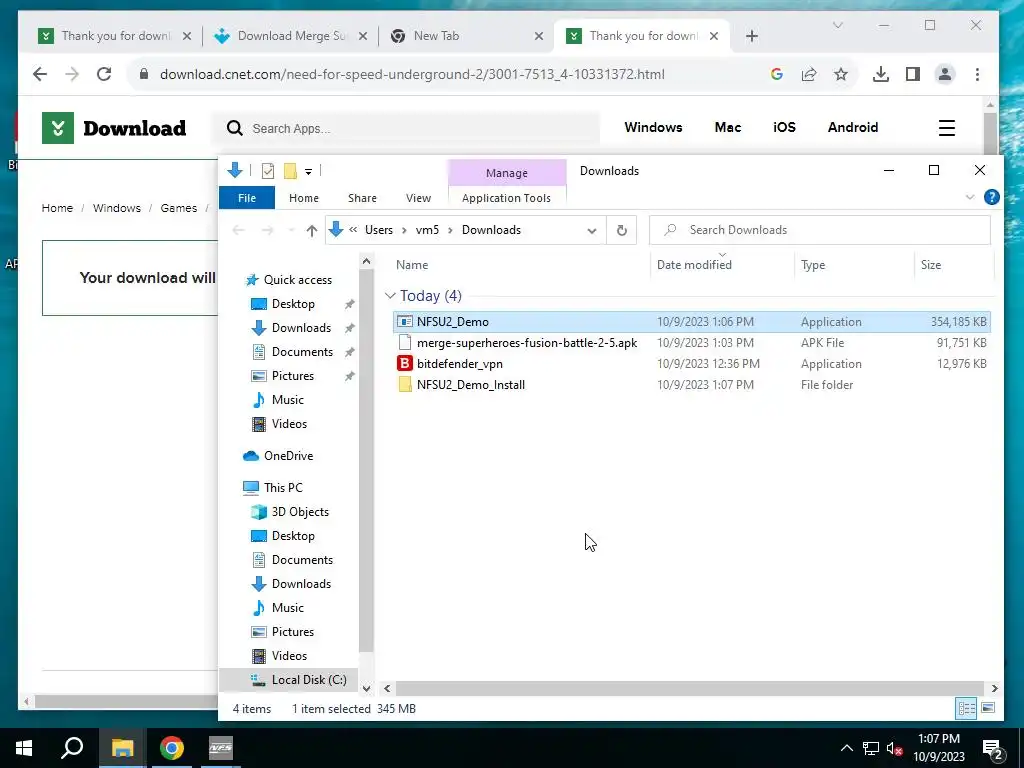Open the CNET hamburger menu
The height and width of the screenshot is (768, 1024).
[x=946, y=128]
